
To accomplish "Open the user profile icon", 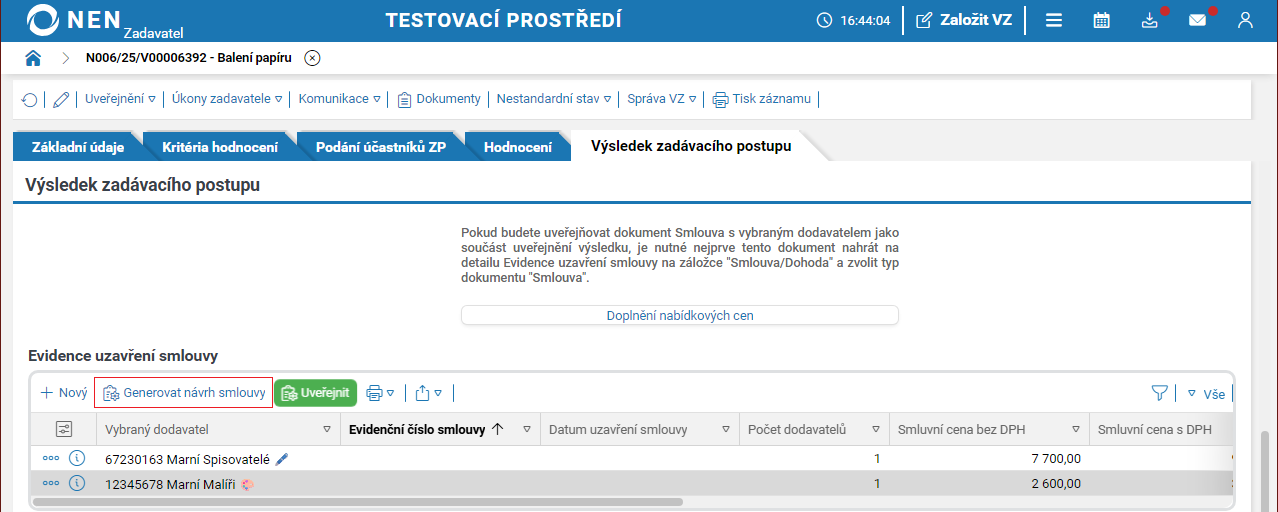I will [x=1245, y=20].
